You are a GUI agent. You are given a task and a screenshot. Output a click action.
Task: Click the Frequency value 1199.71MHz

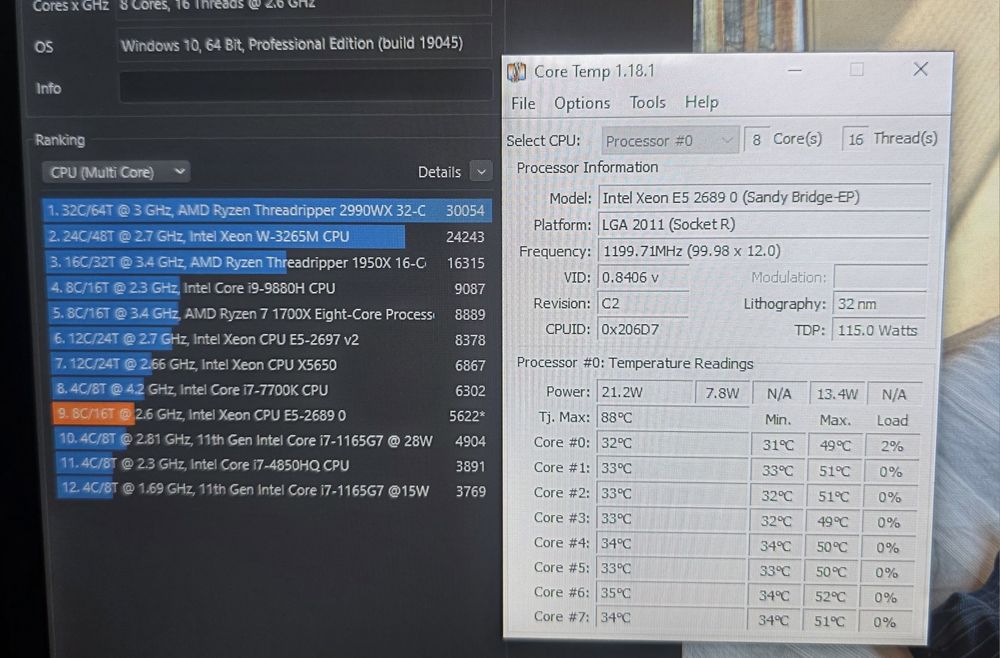point(763,251)
